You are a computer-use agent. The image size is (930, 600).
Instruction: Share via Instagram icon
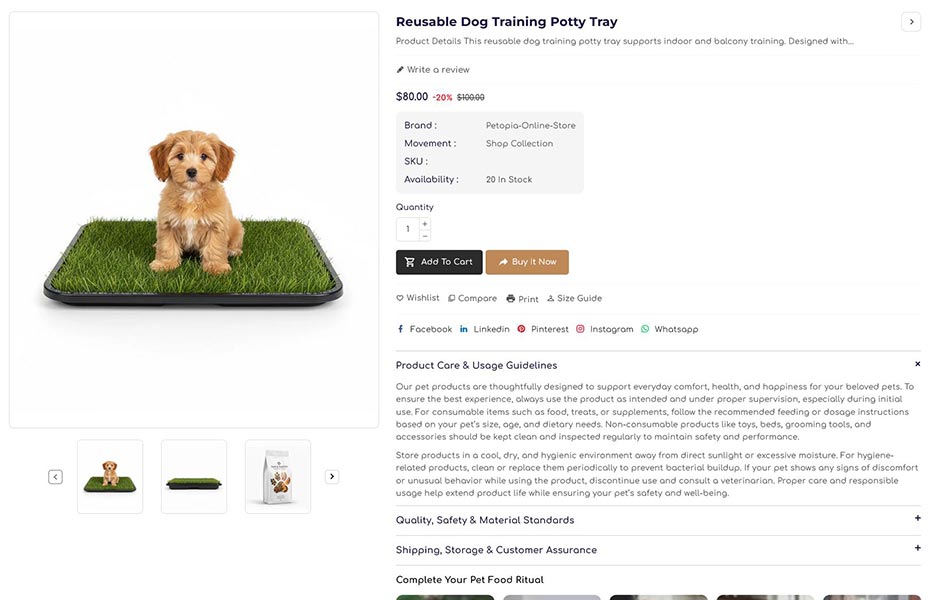(580, 329)
